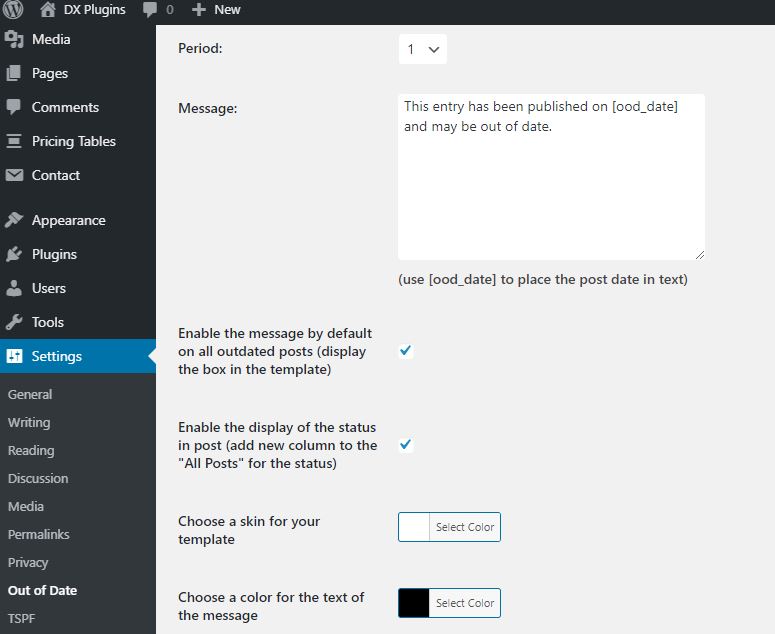Open Tools wrench icon
The height and width of the screenshot is (634, 775).
pos(14,322)
